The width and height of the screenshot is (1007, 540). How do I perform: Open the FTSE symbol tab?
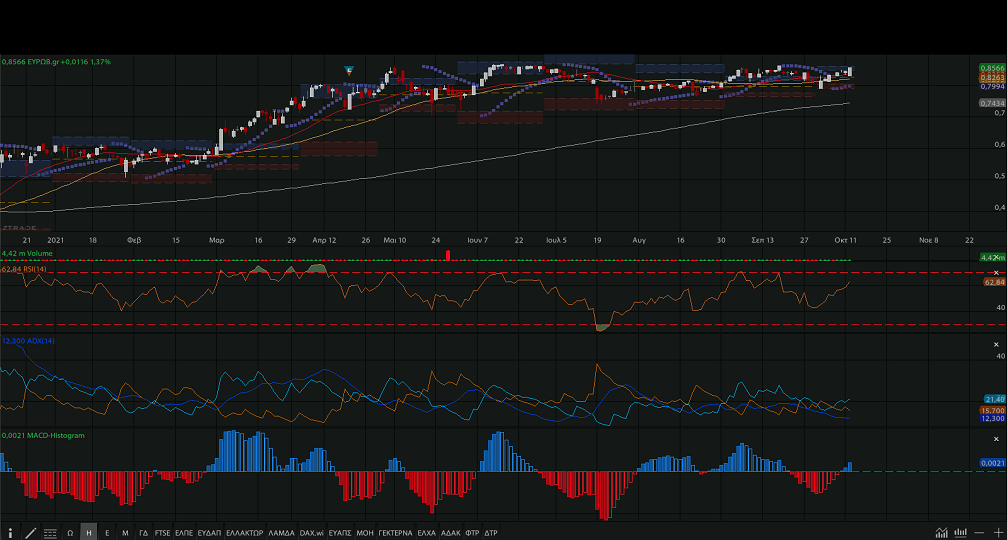pos(162,533)
